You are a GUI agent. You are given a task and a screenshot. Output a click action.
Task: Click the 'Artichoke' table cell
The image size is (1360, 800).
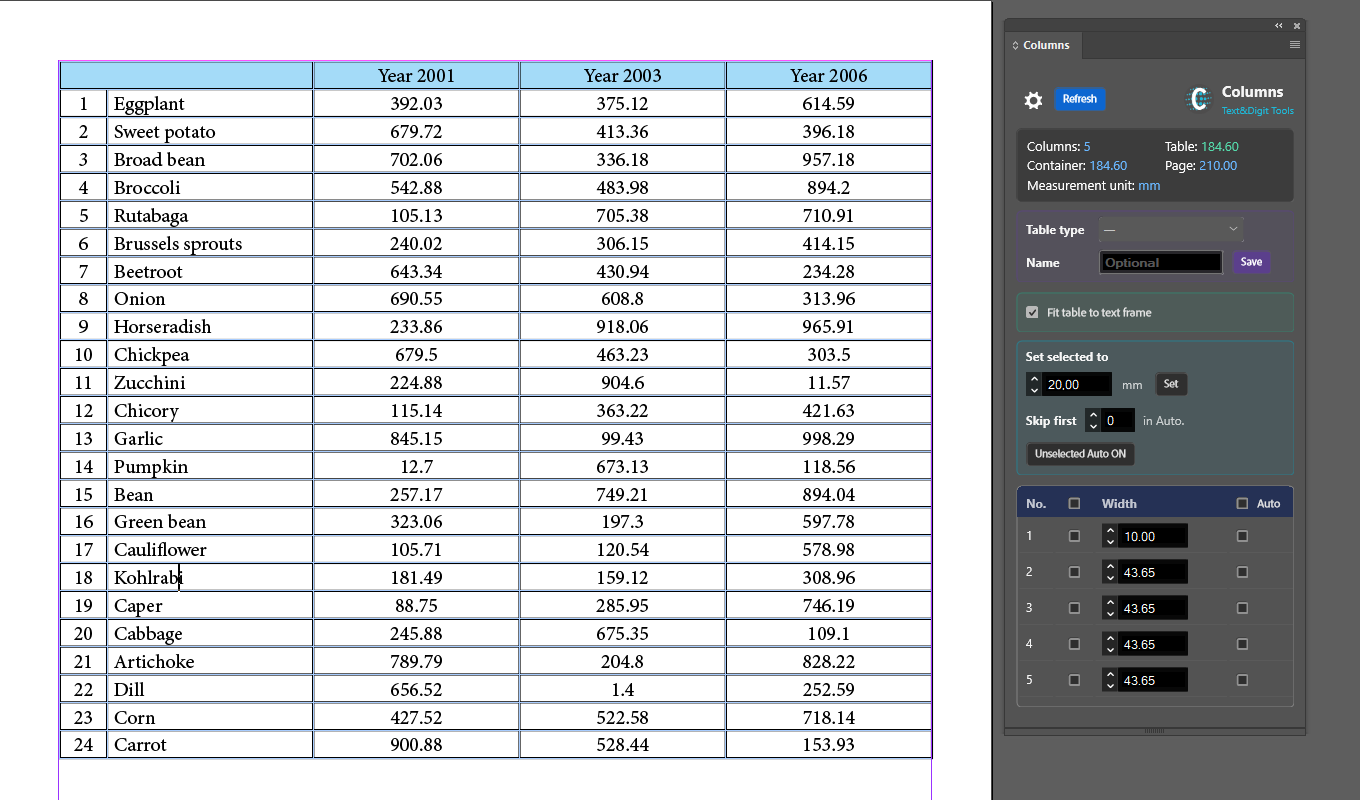(210, 661)
